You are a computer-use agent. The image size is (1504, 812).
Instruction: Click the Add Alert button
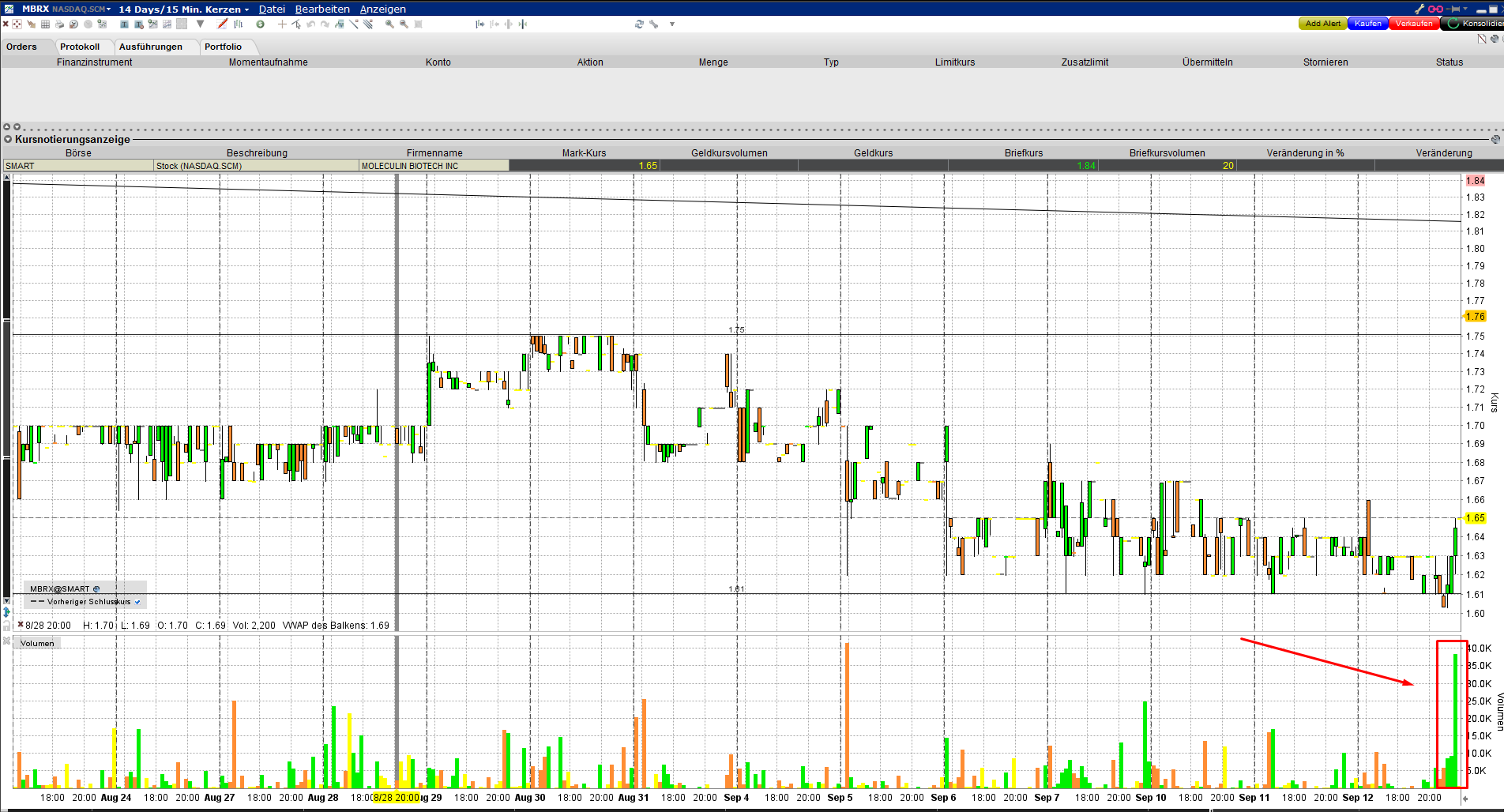1323,24
